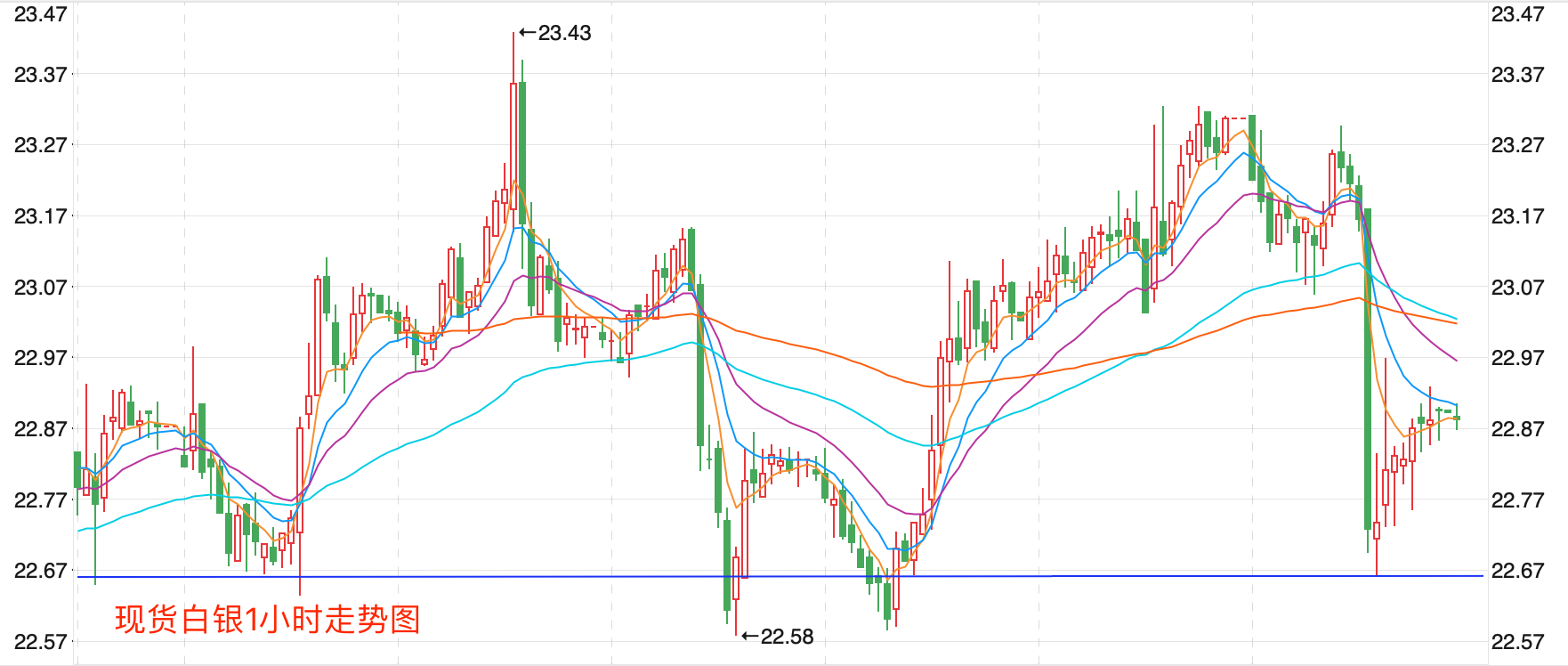Click the red chart title 现货白银1小时走势图
1568x666 pixels.
(x=267, y=620)
